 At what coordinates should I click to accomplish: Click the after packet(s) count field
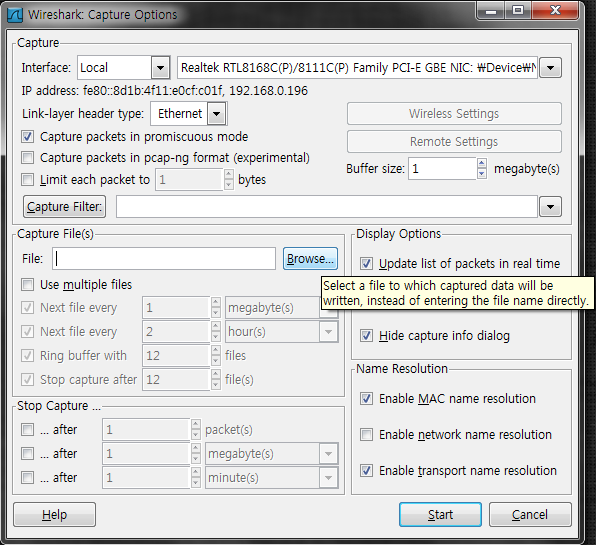[146, 429]
